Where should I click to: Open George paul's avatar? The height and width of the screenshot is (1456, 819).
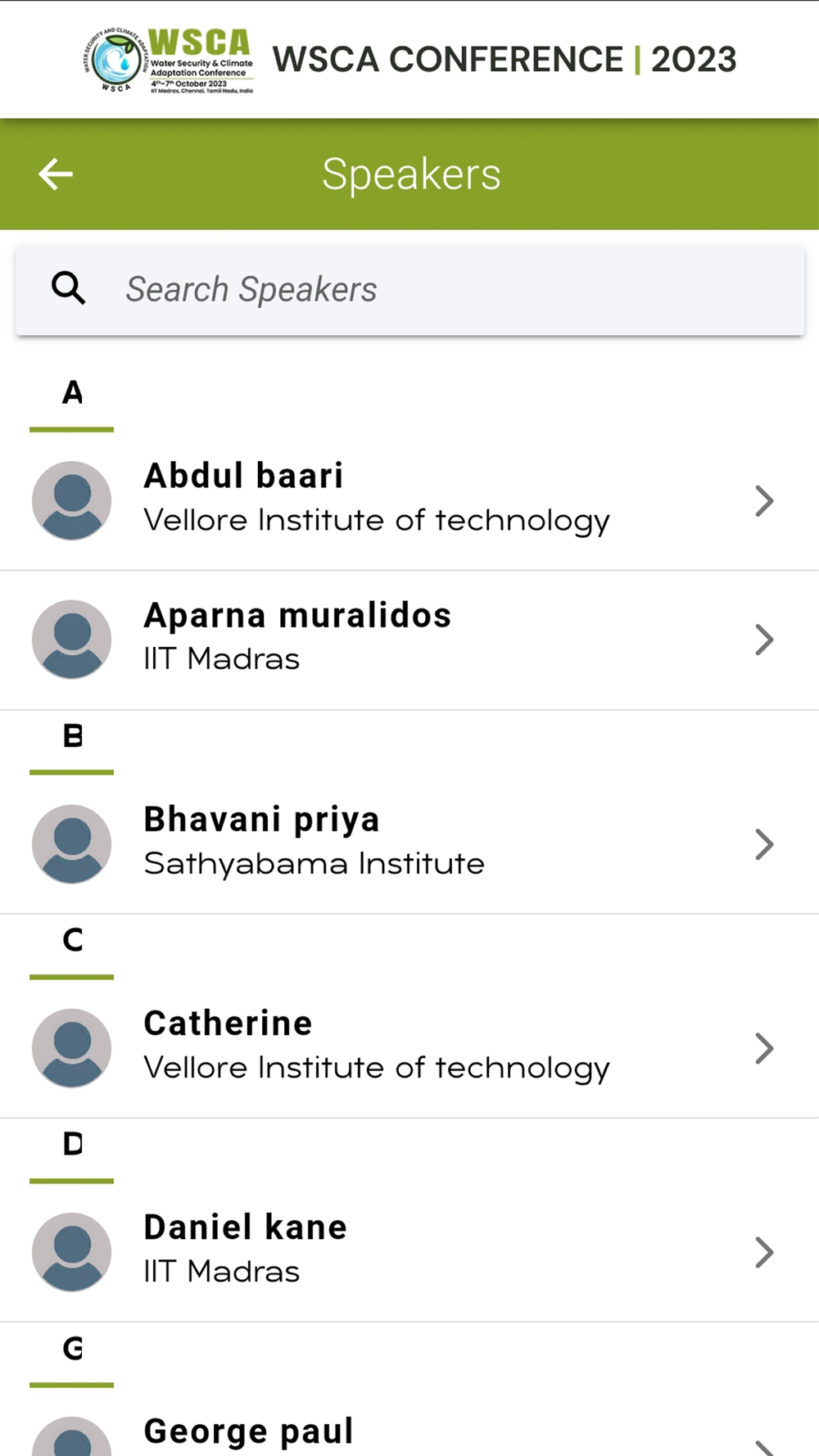72,1436
